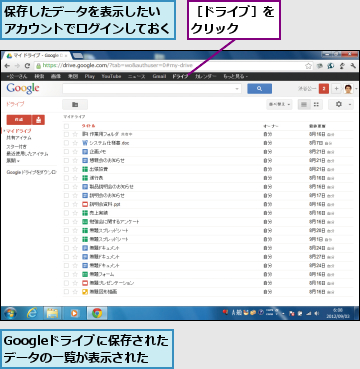Image resolution: width=360 pixels, height=369 pixels.
Task: Open the Windows Start orb
Action: 10,313
